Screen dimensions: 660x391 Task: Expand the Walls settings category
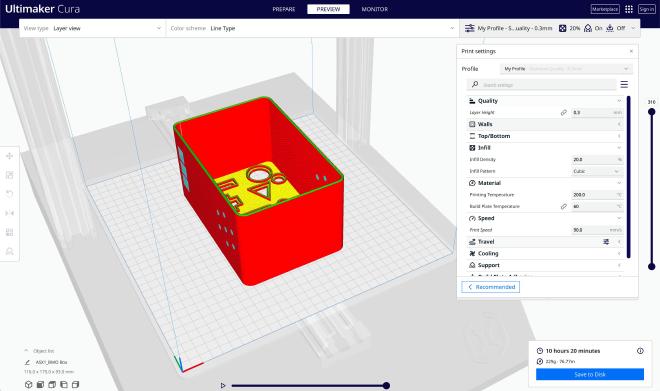pos(544,124)
